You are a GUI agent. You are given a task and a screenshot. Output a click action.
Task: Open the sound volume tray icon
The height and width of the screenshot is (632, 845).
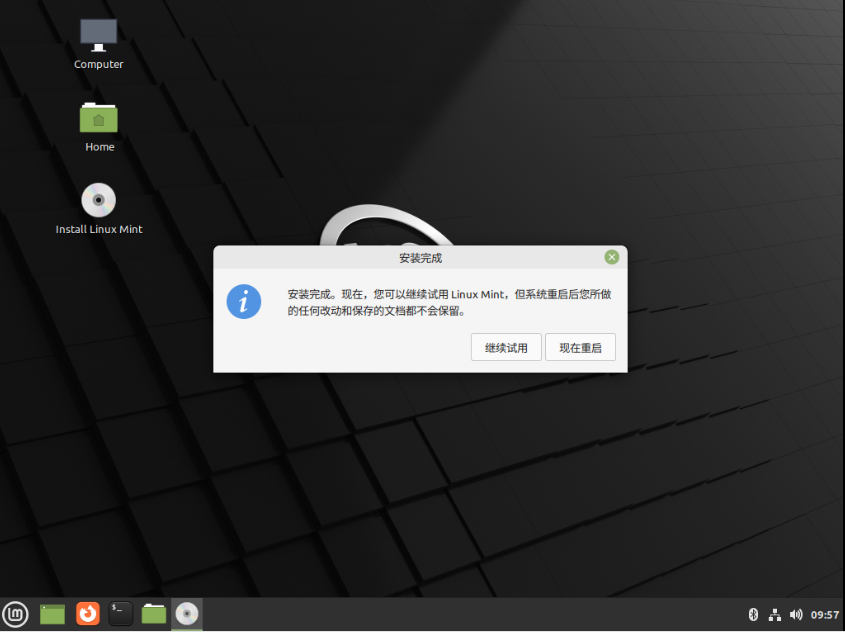(x=796, y=614)
